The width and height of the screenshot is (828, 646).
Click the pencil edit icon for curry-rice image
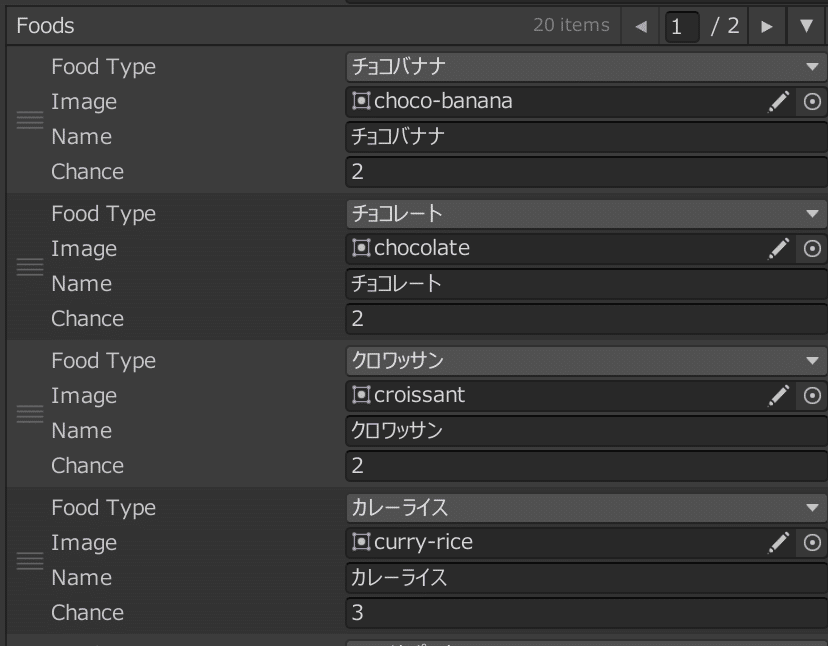(x=779, y=542)
